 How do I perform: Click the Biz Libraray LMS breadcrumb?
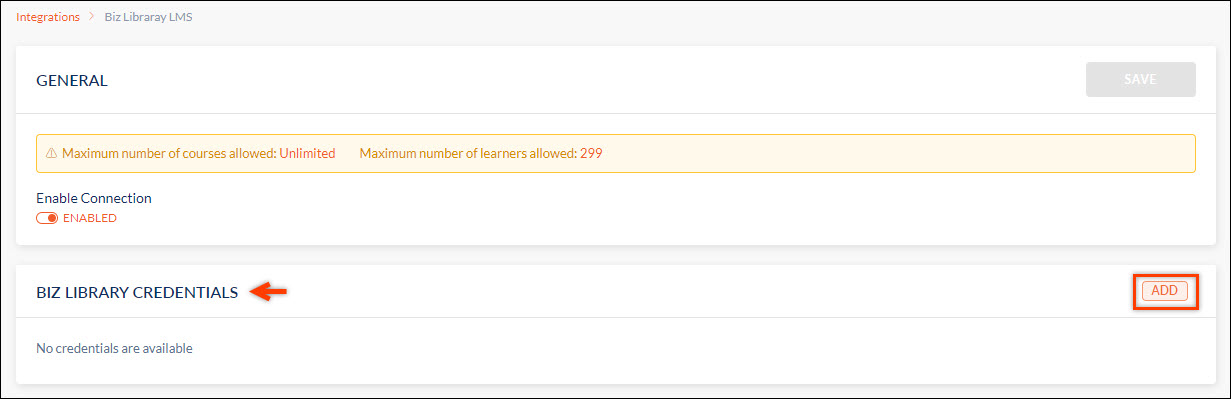click(148, 17)
